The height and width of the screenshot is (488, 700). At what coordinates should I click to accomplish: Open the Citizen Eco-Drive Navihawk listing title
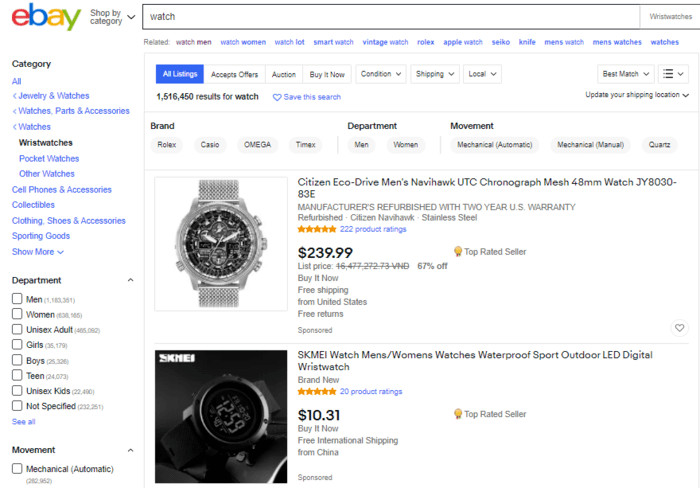coord(487,188)
